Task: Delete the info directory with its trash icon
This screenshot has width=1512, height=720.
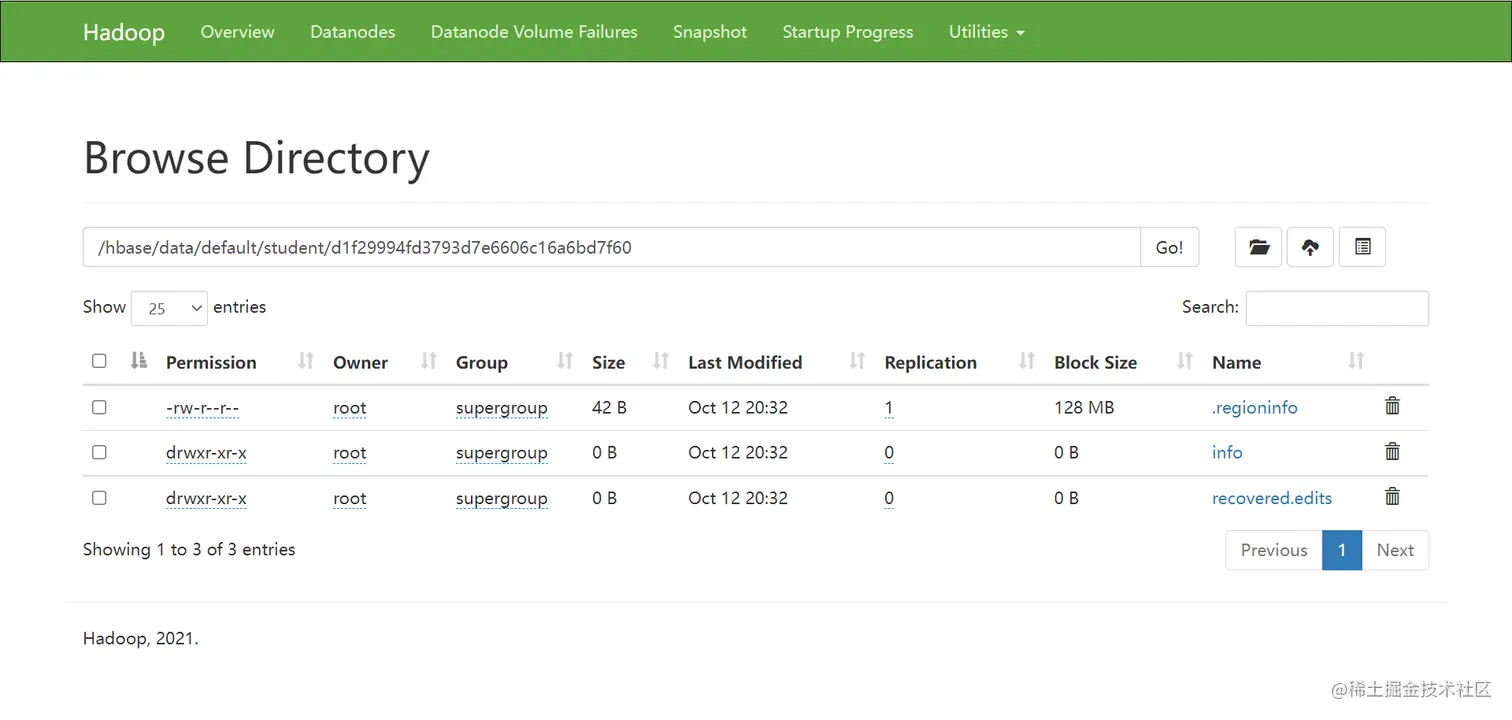Action: click(x=1392, y=451)
